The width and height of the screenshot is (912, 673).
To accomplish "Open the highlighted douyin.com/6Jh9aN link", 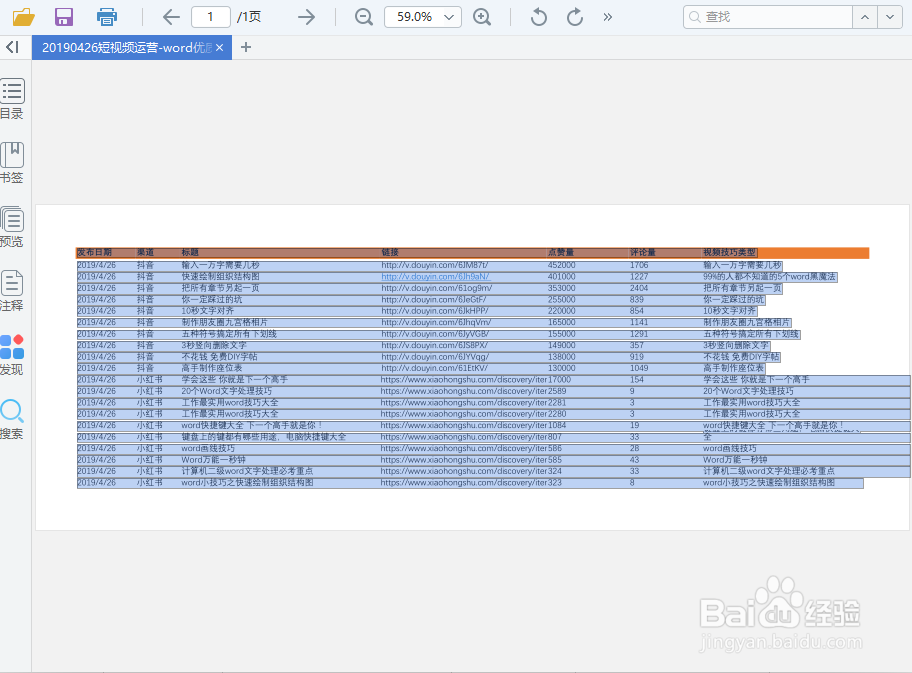I will click(x=436, y=277).
